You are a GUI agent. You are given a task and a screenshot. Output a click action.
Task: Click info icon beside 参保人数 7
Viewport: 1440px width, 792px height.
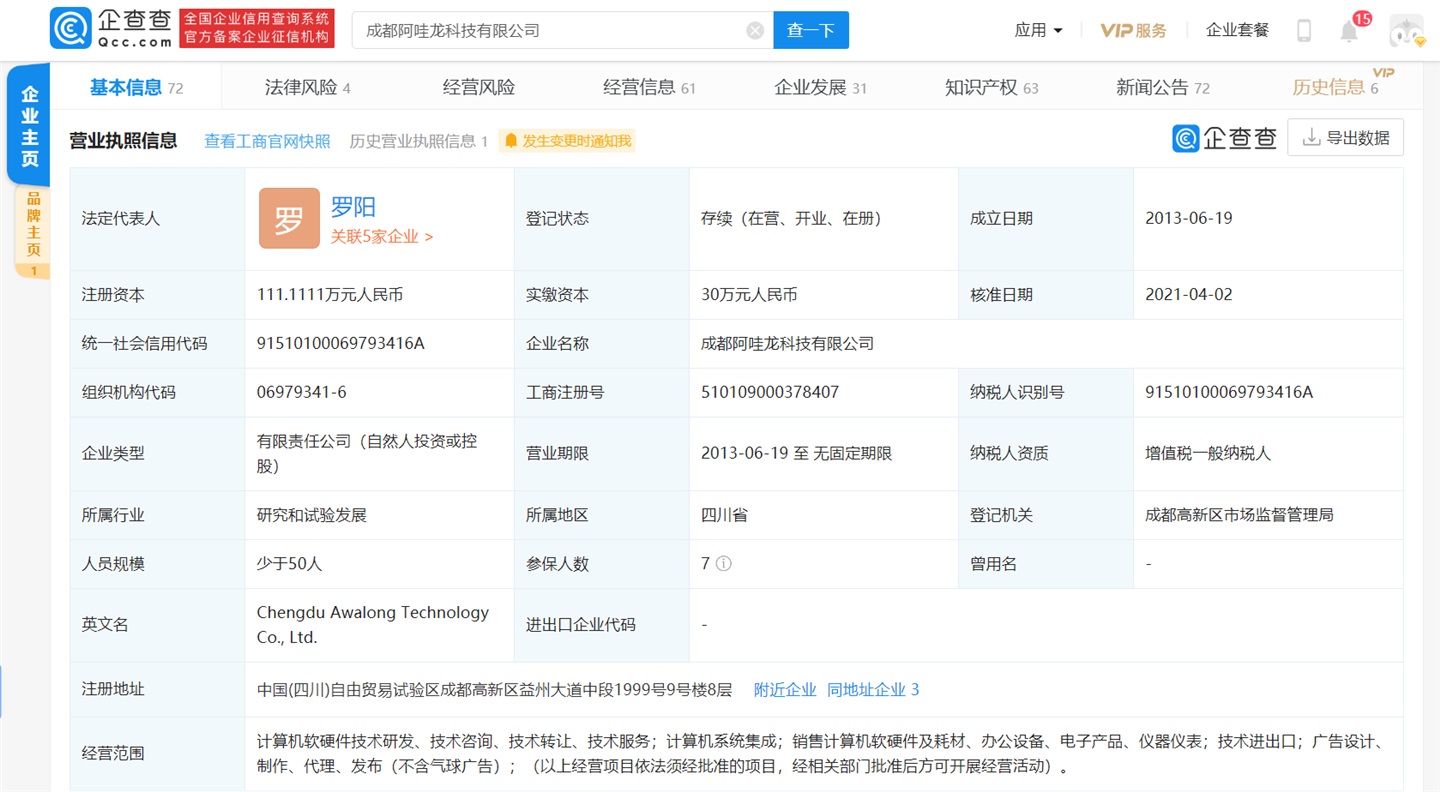click(723, 564)
